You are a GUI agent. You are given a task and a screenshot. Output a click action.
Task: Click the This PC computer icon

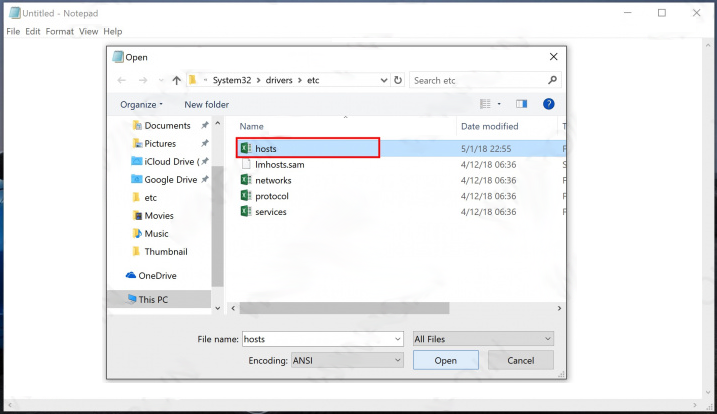(132, 299)
